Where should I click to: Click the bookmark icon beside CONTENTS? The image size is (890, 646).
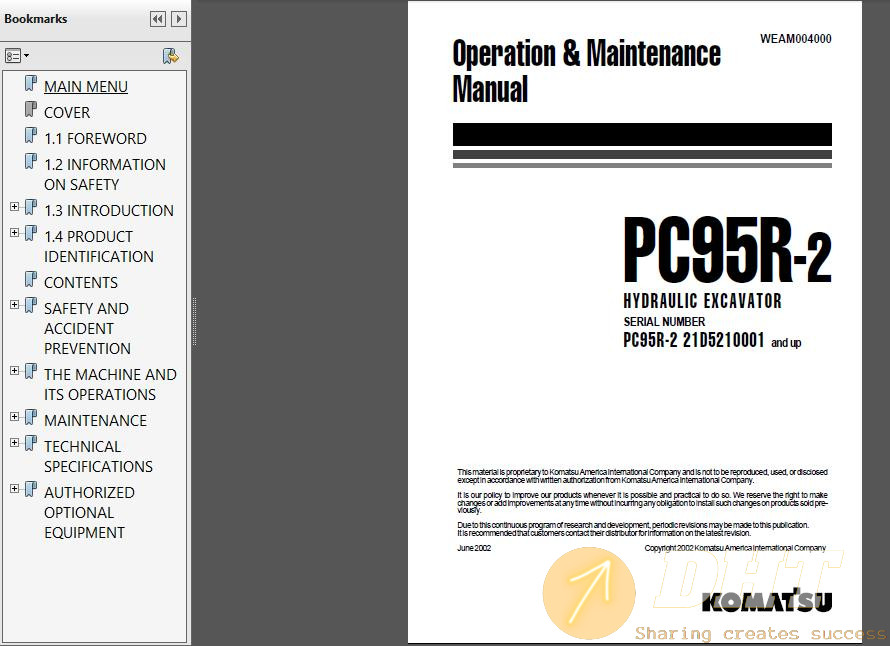[x=31, y=280]
